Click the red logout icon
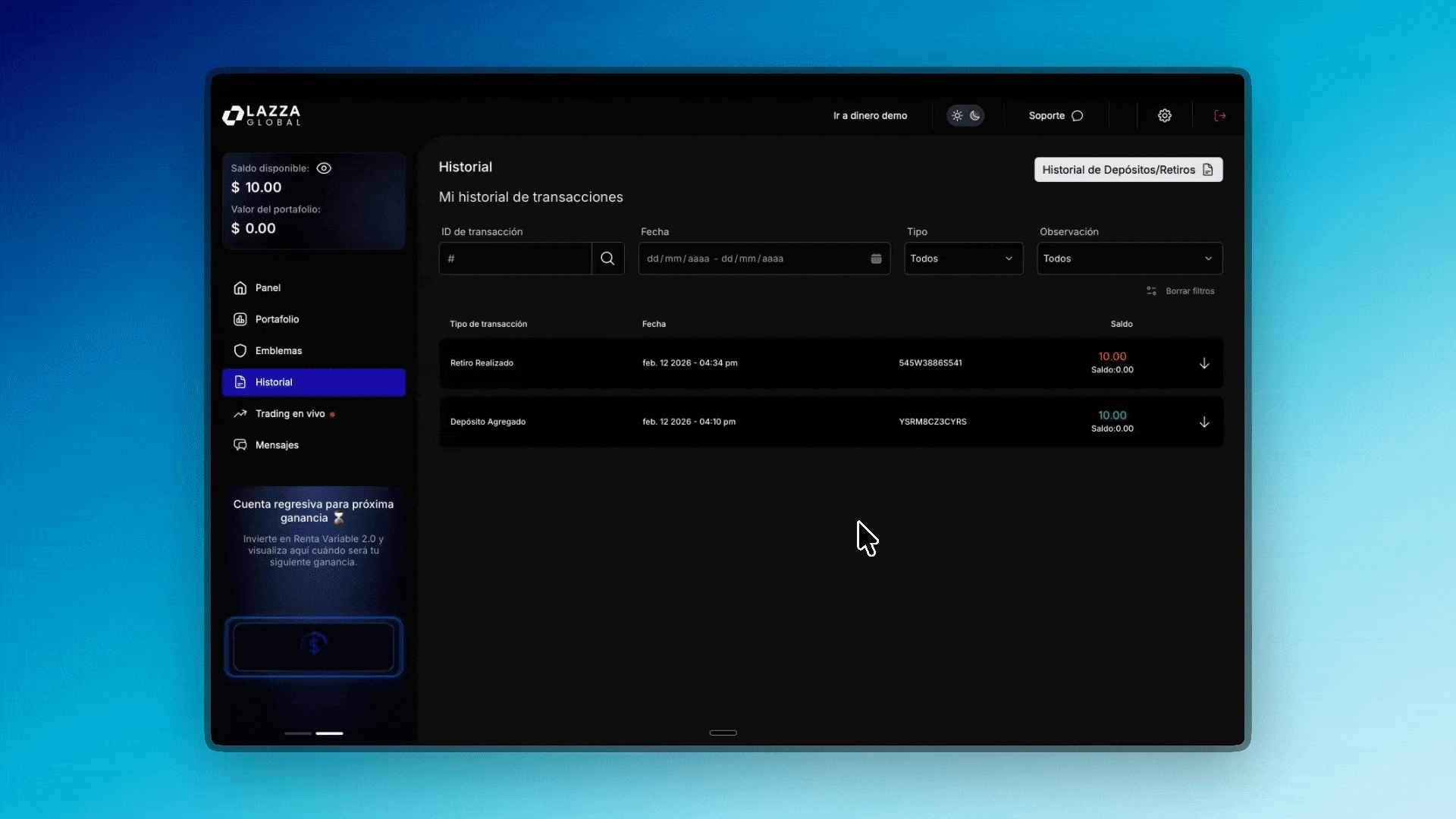 1219,115
